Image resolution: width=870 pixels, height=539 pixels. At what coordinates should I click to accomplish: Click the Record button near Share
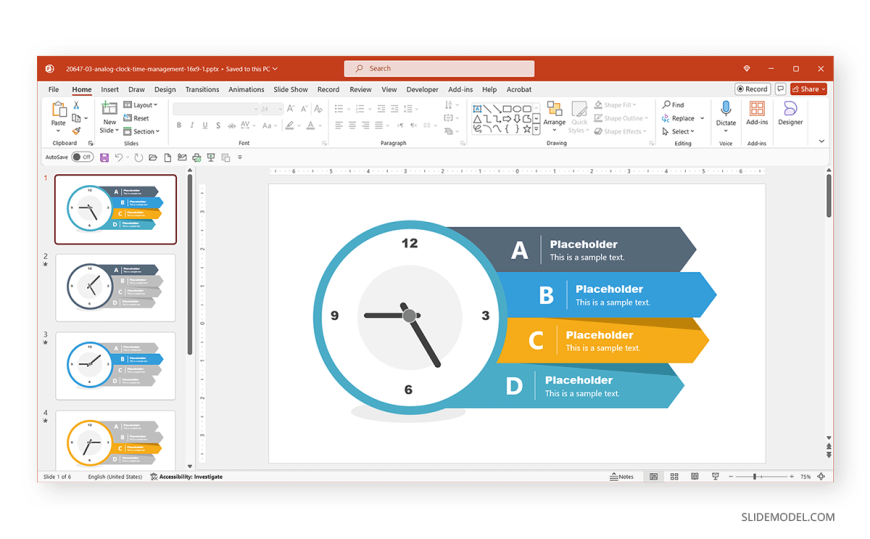tap(752, 89)
